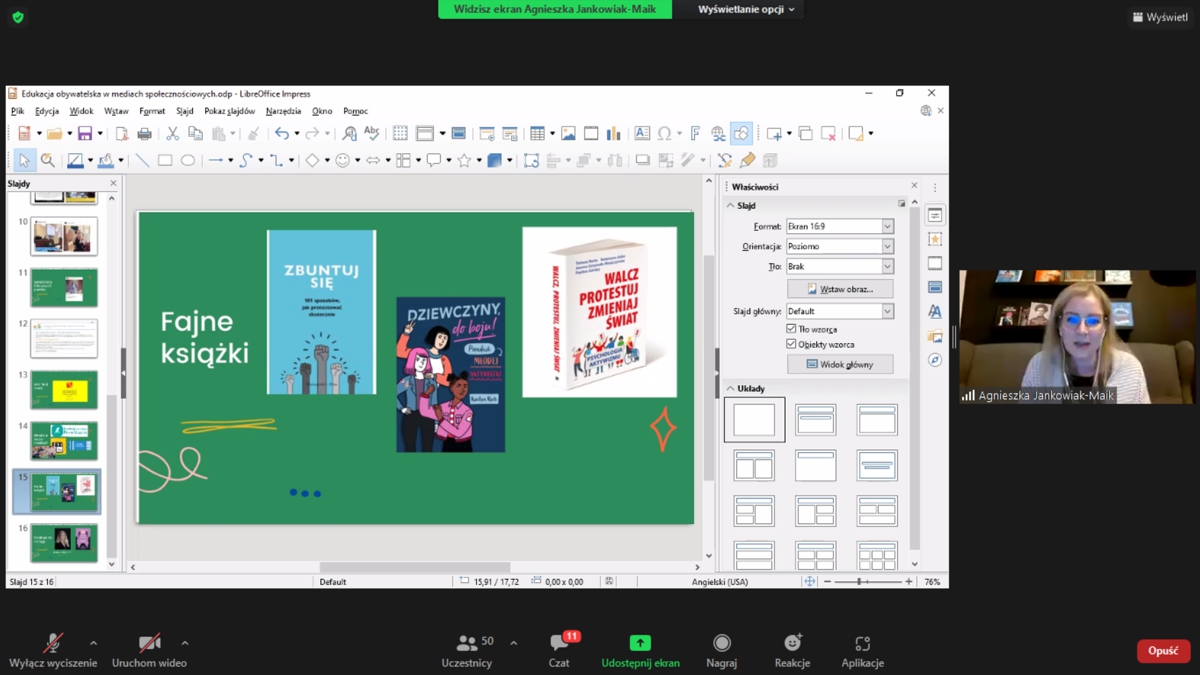The image size is (1200, 675).
Task: Click the Save document icon
Action: (x=85, y=134)
